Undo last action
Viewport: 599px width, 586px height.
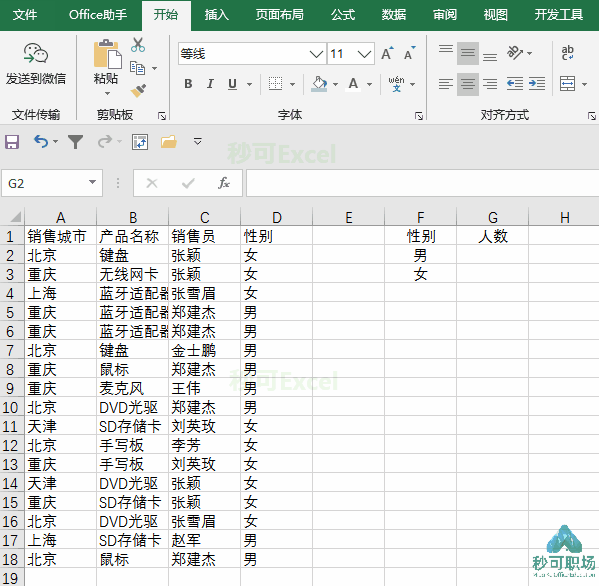tap(41, 142)
